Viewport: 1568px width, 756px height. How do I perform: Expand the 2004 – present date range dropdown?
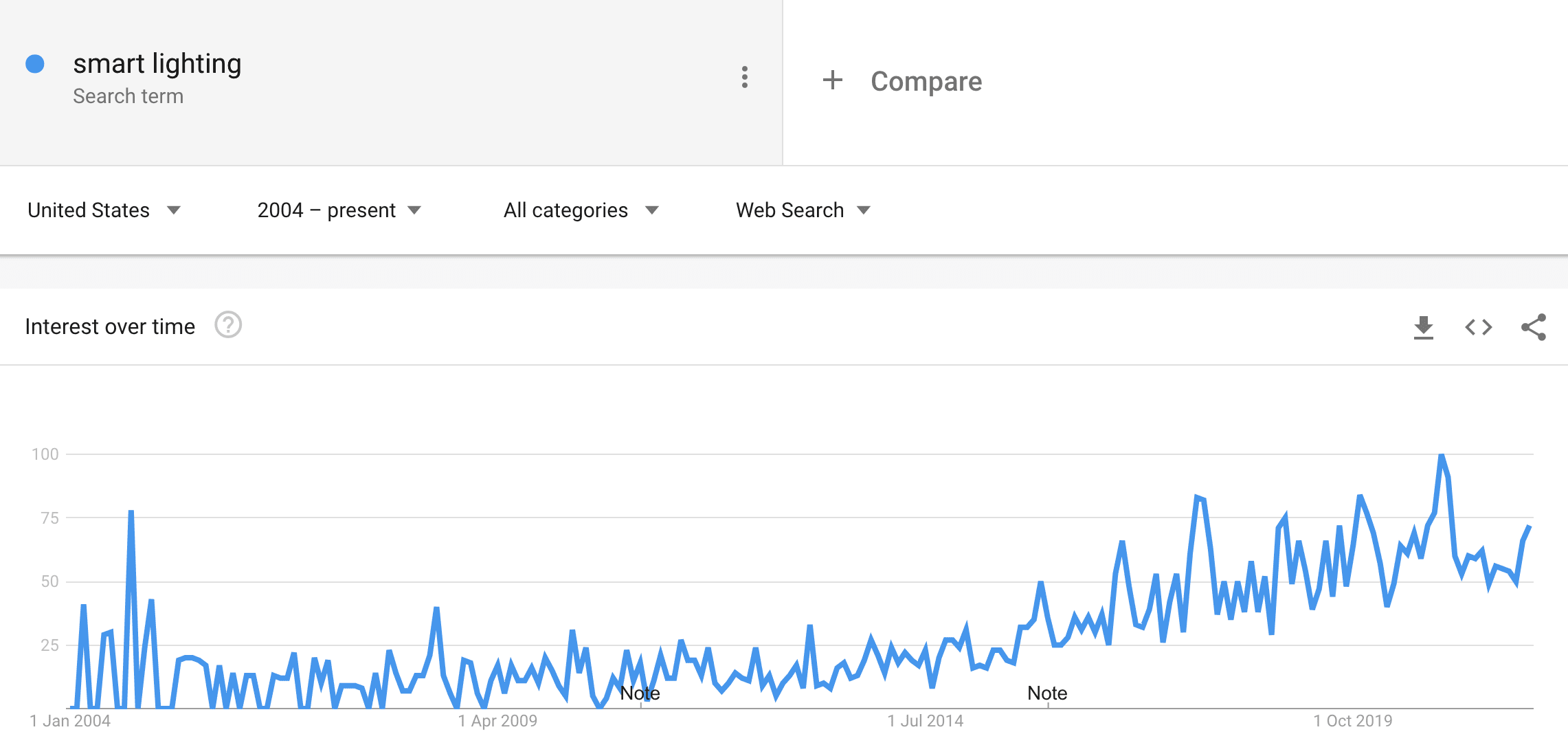pyautogui.click(x=339, y=210)
